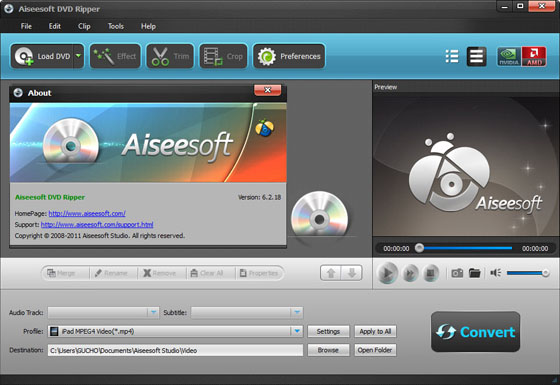Click the Open Folder button
Viewport: 560px width, 385px height.
pyautogui.click(x=375, y=350)
